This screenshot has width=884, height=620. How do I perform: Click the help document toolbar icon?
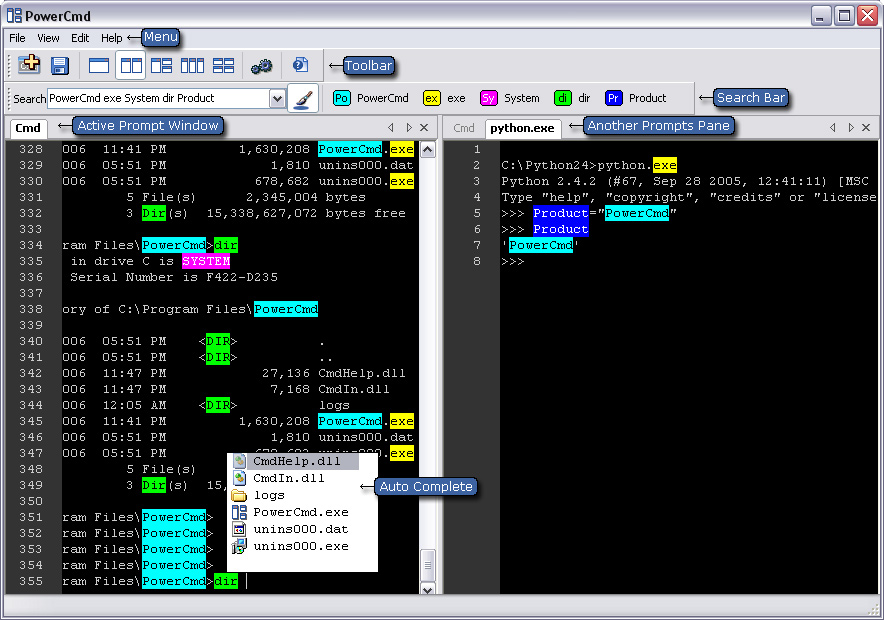pyautogui.click(x=300, y=65)
